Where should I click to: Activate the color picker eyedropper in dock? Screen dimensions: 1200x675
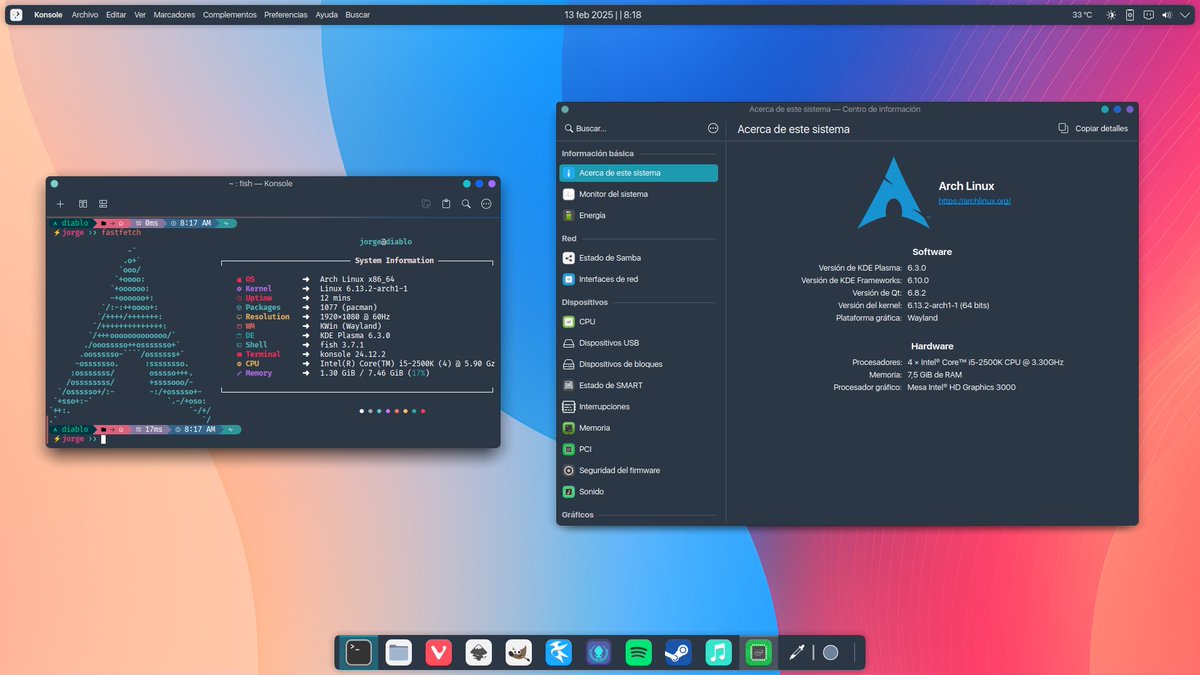(x=796, y=652)
